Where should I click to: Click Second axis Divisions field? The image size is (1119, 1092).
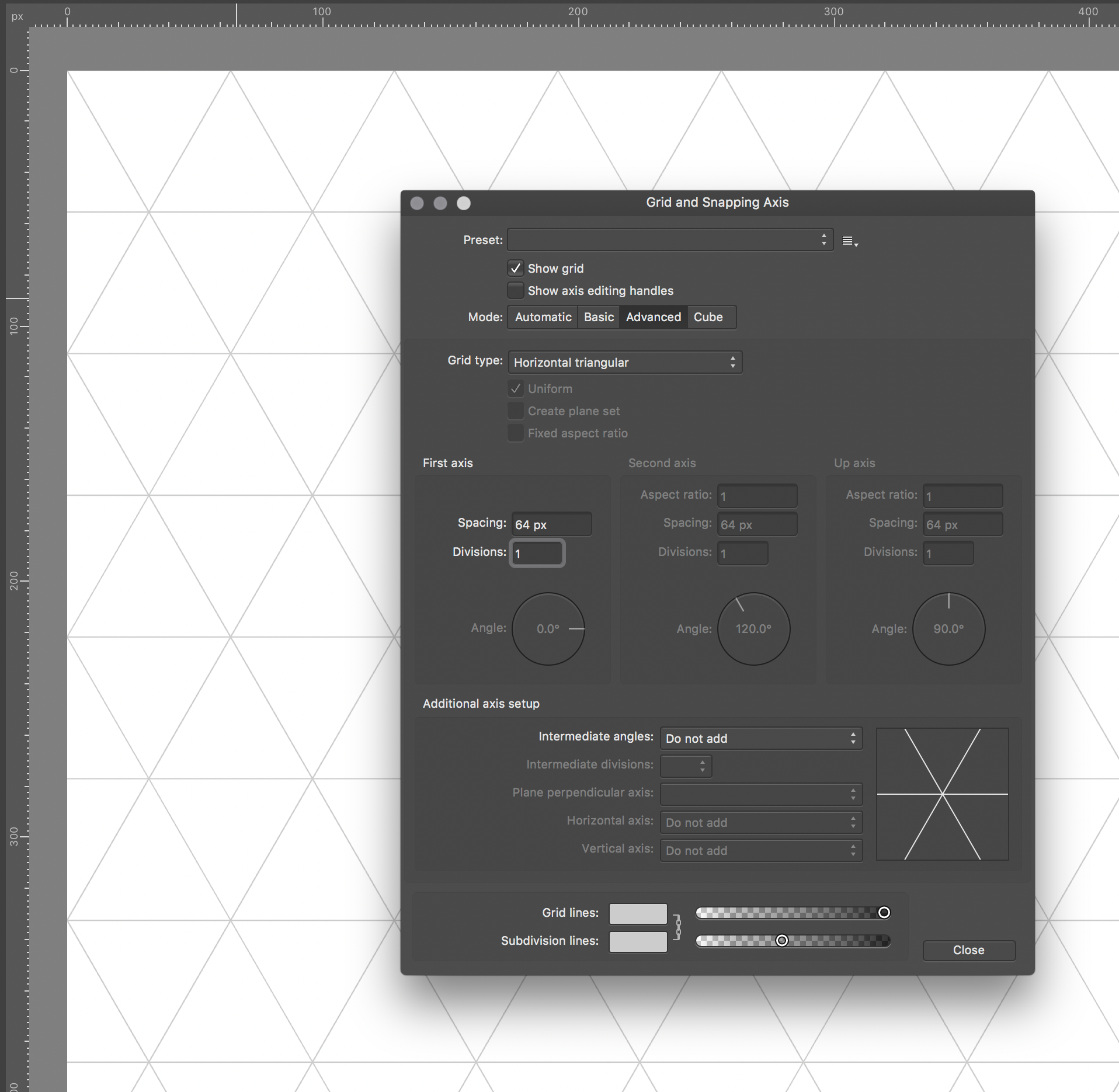click(x=743, y=553)
